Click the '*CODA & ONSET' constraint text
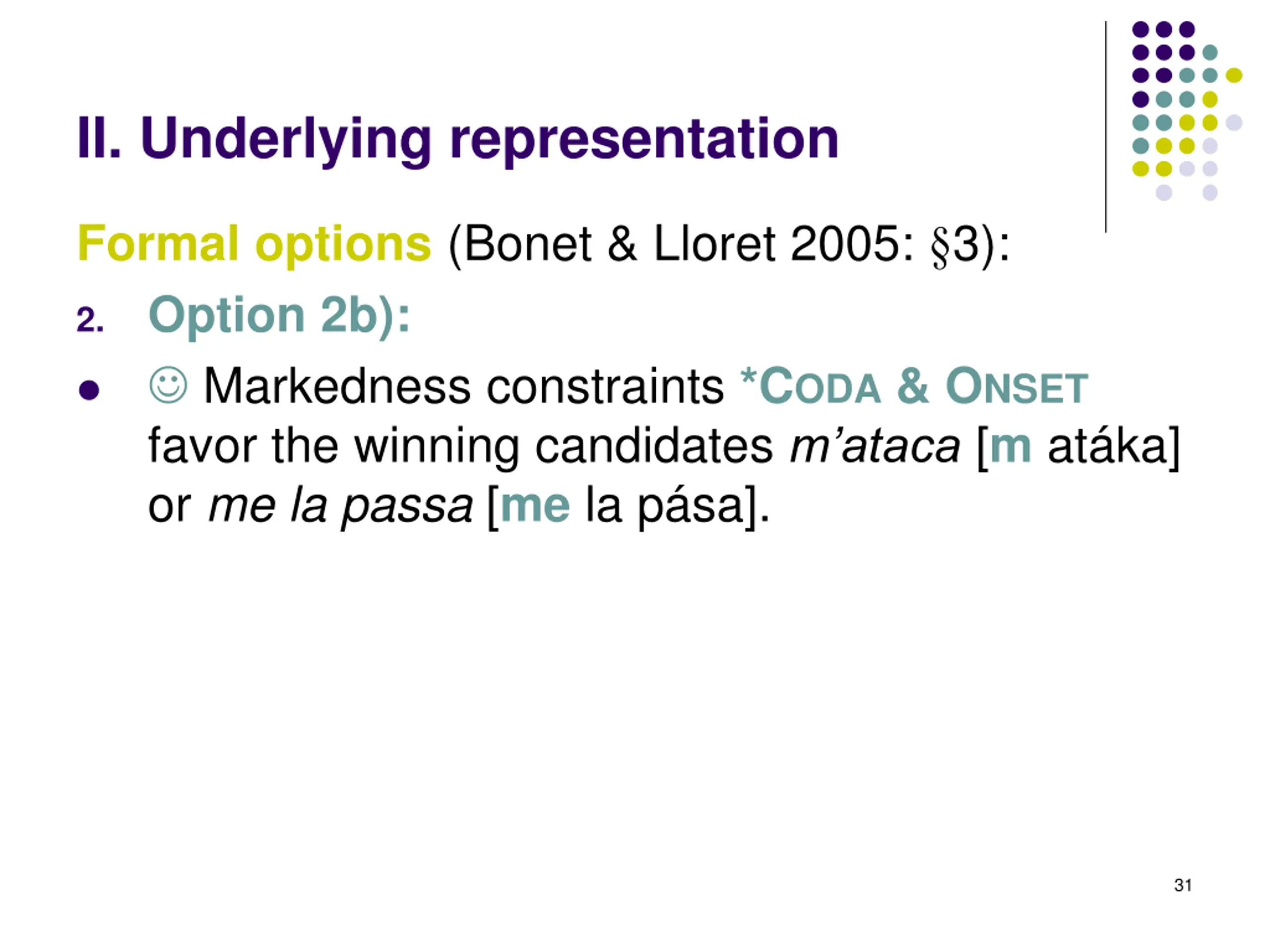Image resolution: width=1270 pixels, height=952 pixels. pyautogui.click(x=914, y=386)
